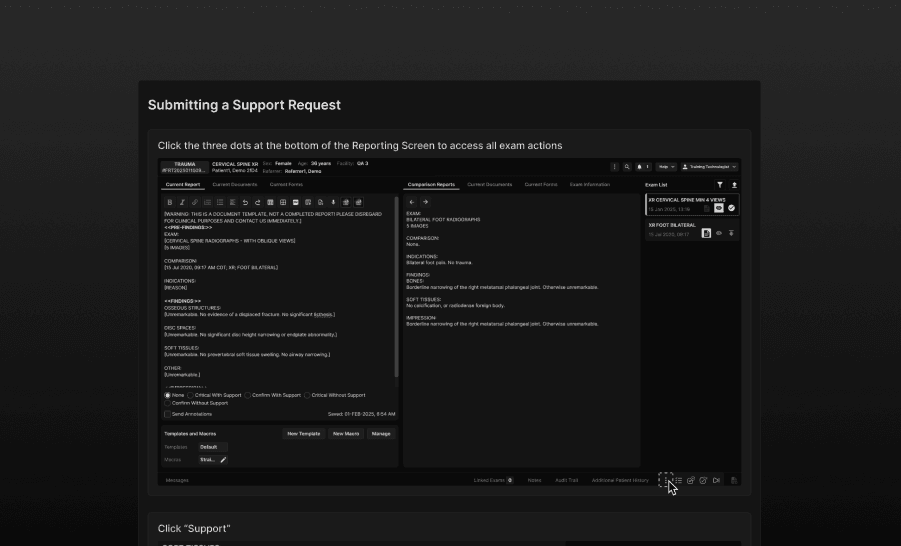This screenshot has width=901, height=546.
Task: Apply bulleted list formatting
Action: pyautogui.click(x=220, y=202)
